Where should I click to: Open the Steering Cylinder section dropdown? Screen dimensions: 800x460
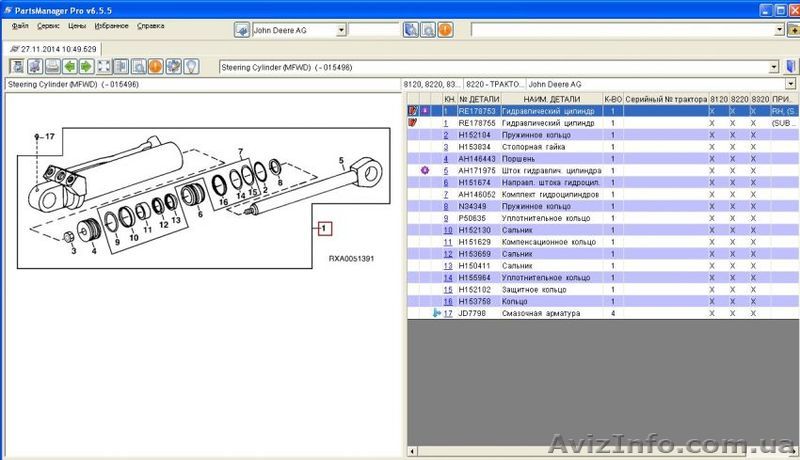[x=774, y=67]
